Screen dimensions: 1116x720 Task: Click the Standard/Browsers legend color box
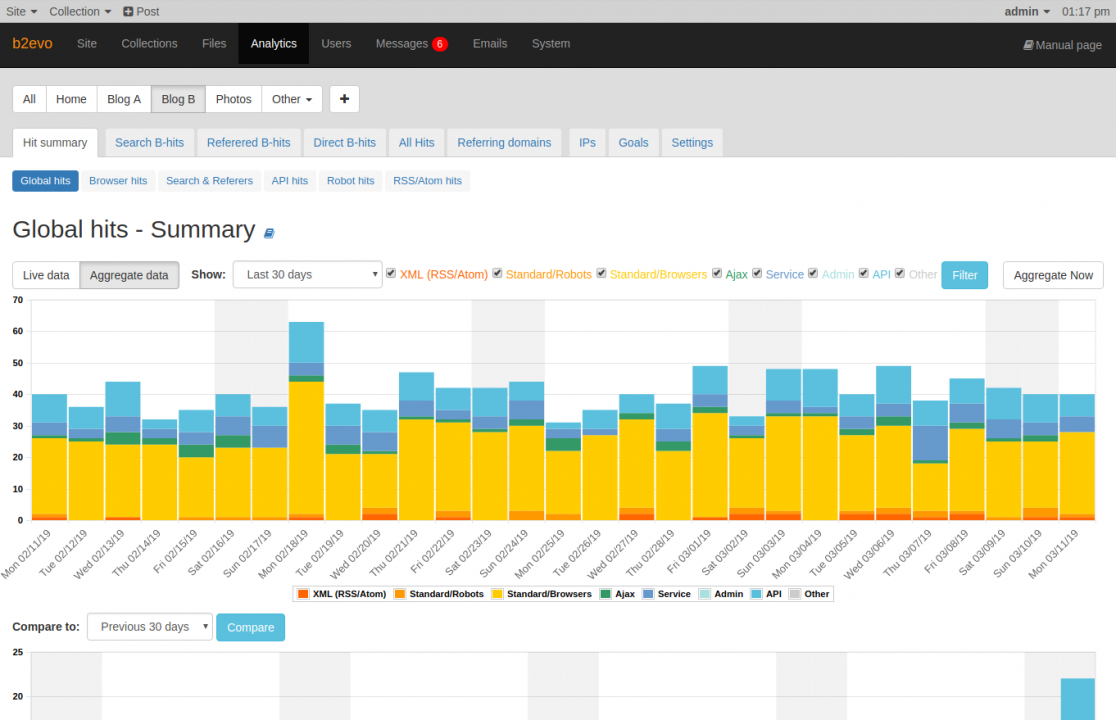tap(498, 594)
